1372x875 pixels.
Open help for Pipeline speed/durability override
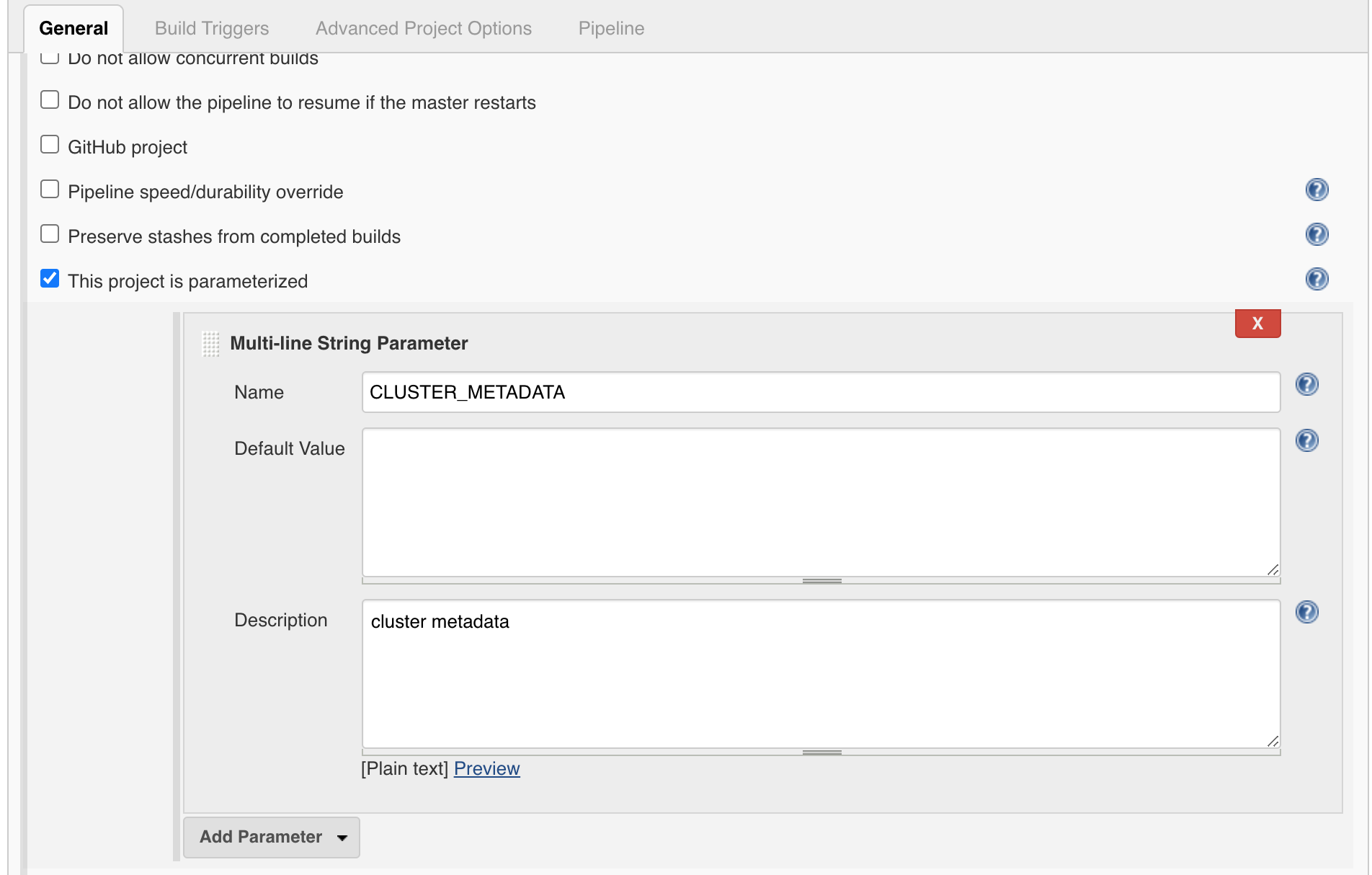[1317, 190]
